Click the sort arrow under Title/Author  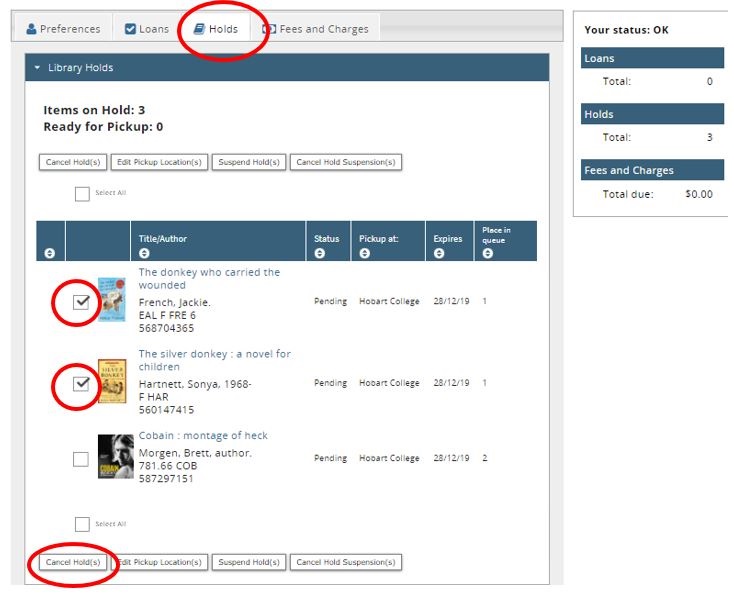tap(145, 254)
